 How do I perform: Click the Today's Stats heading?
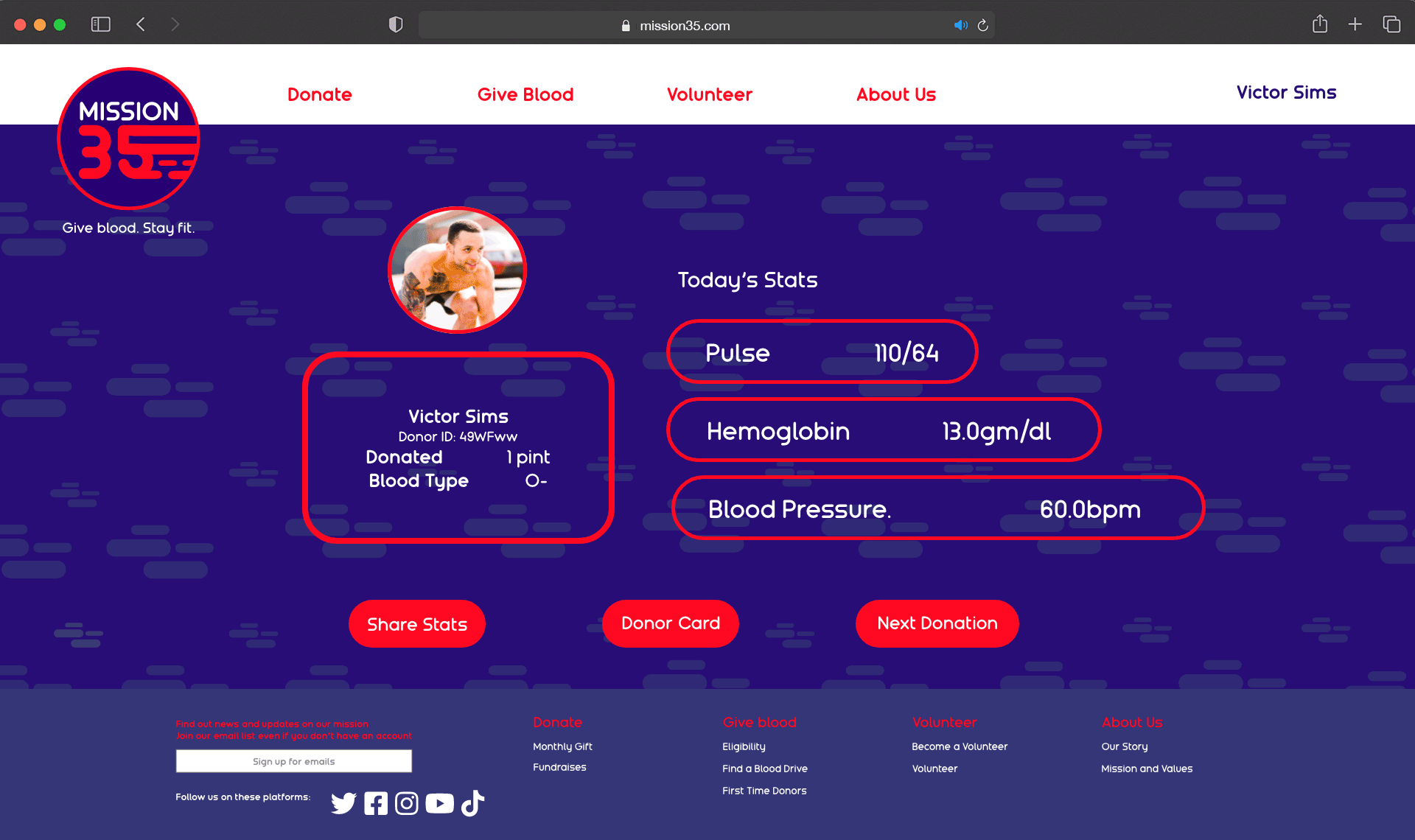click(x=748, y=280)
